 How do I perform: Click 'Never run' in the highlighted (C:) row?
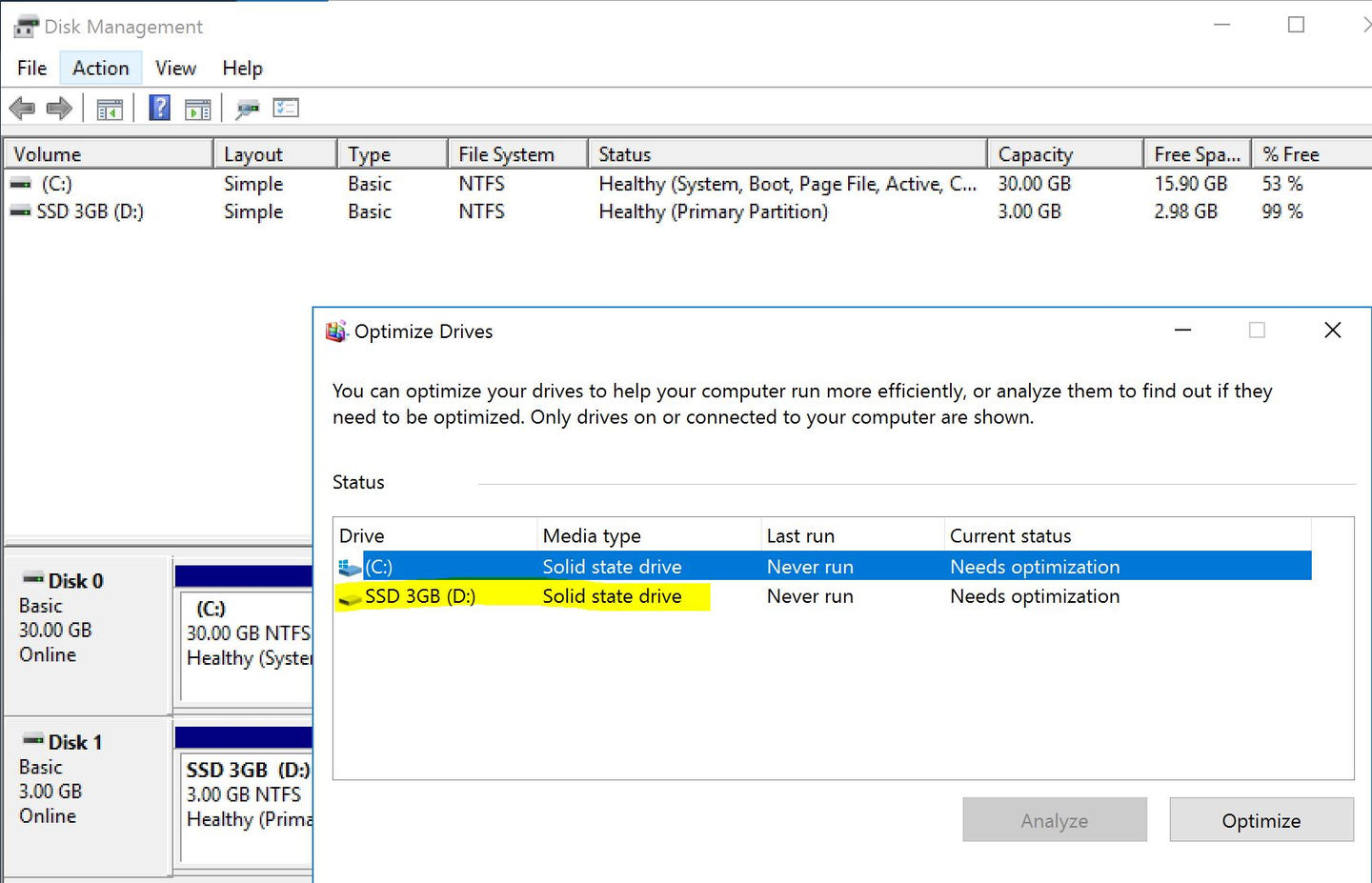pos(810,568)
